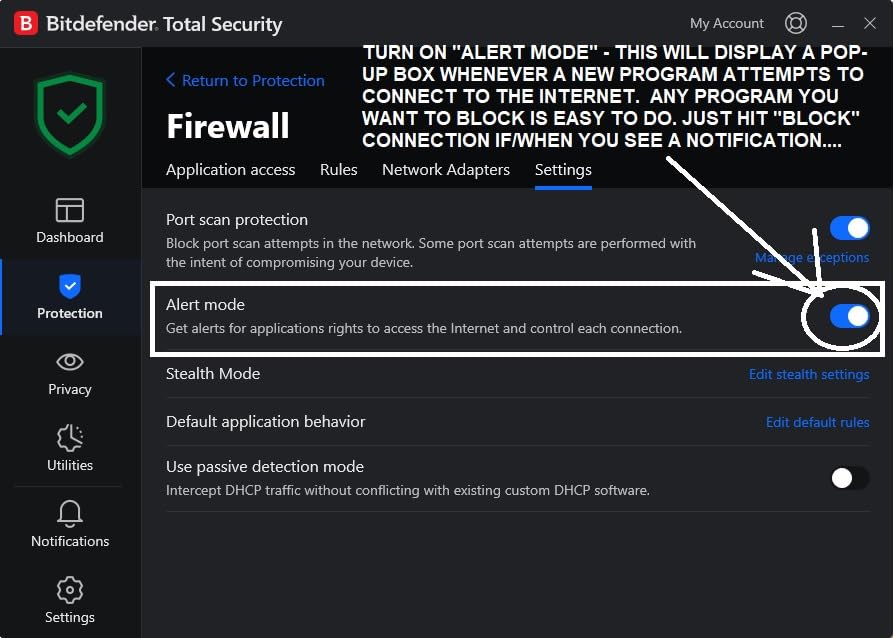Image resolution: width=895 pixels, height=638 pixels.
Task: Turn off Port scan protection
Action: 849,228
